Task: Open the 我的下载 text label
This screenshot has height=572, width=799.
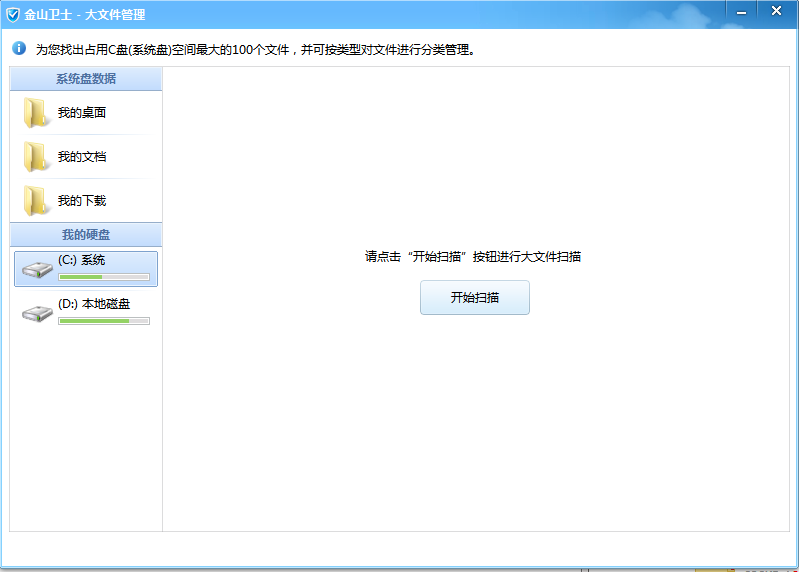Action: [82, 201]
